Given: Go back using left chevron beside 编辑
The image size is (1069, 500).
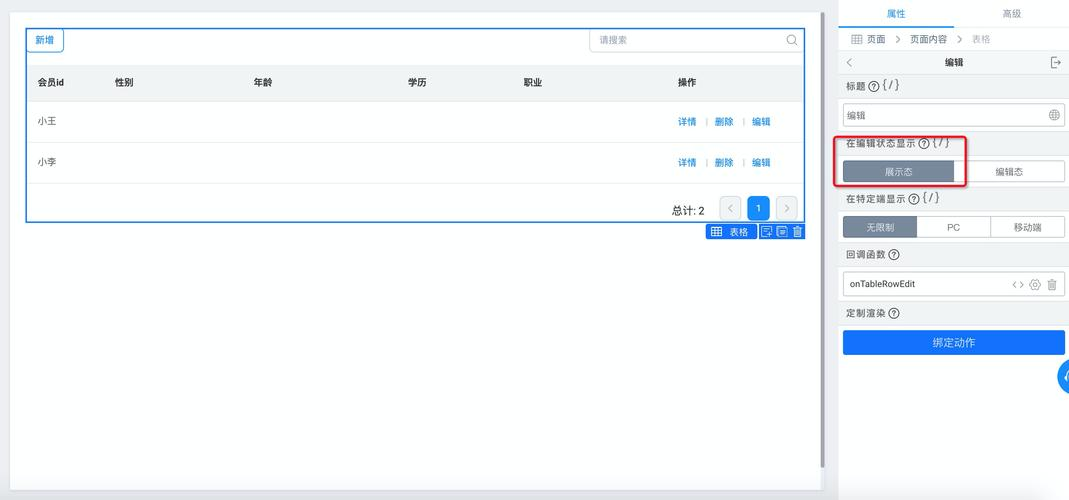Looking at the screenshot, I should (x=849, y=62).
